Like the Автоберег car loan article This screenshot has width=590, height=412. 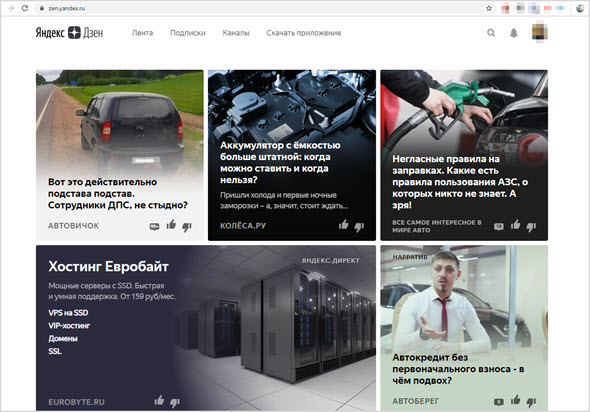[x=515, y=400]
